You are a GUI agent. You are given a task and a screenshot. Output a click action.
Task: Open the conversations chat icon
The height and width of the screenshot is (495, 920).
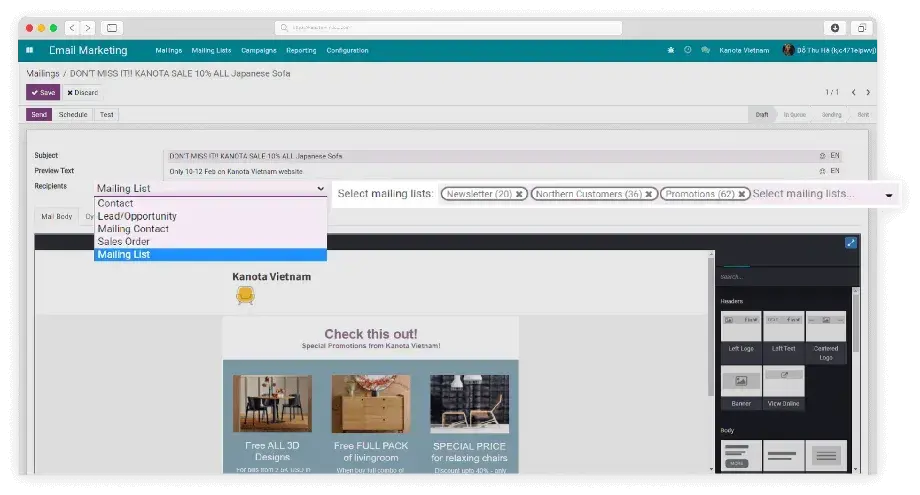tap(705, 50)
